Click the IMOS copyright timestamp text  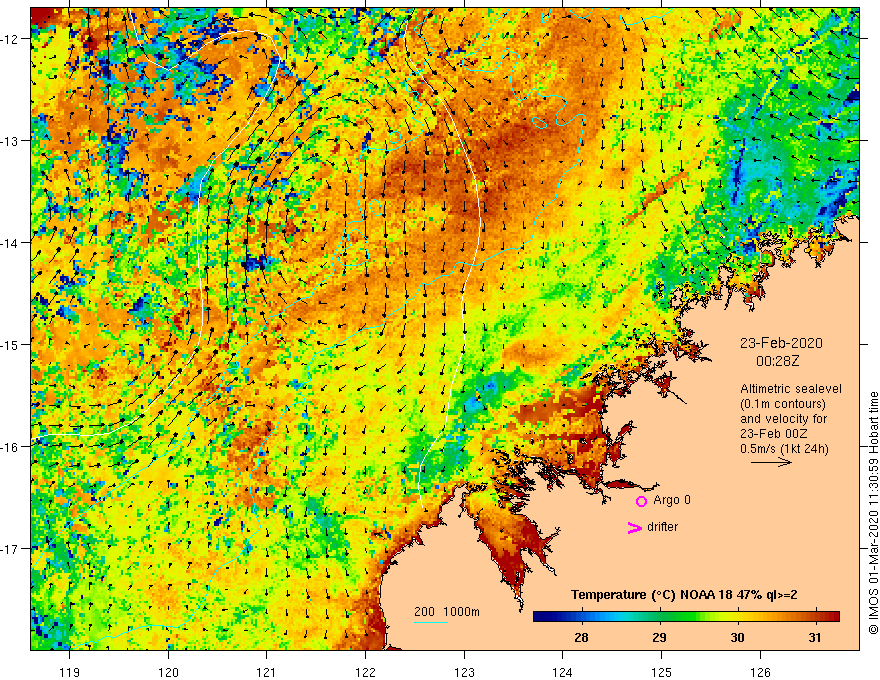pyautogui.click(x=873, y=513)
